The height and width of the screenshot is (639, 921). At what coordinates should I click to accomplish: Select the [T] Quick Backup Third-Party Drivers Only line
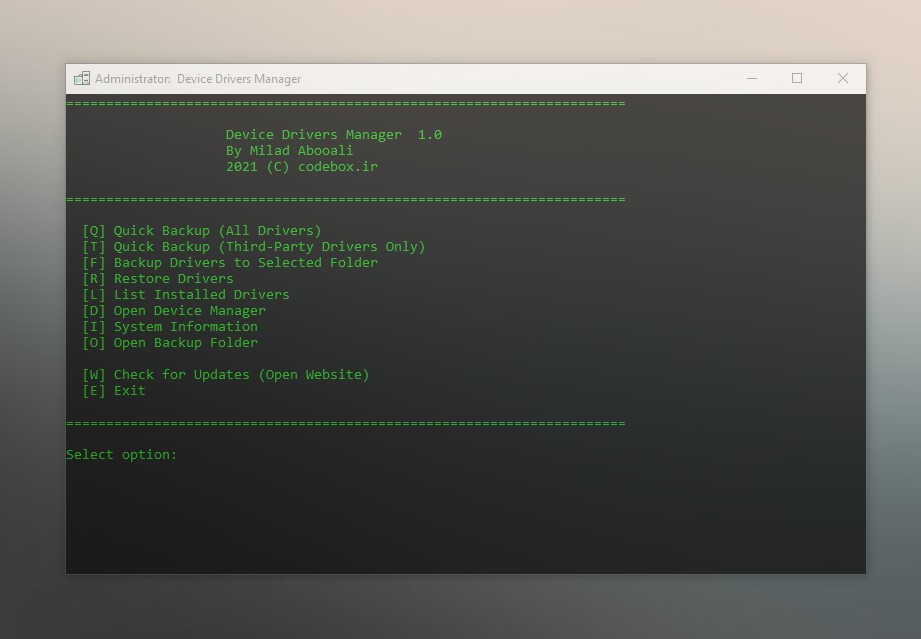253,247
